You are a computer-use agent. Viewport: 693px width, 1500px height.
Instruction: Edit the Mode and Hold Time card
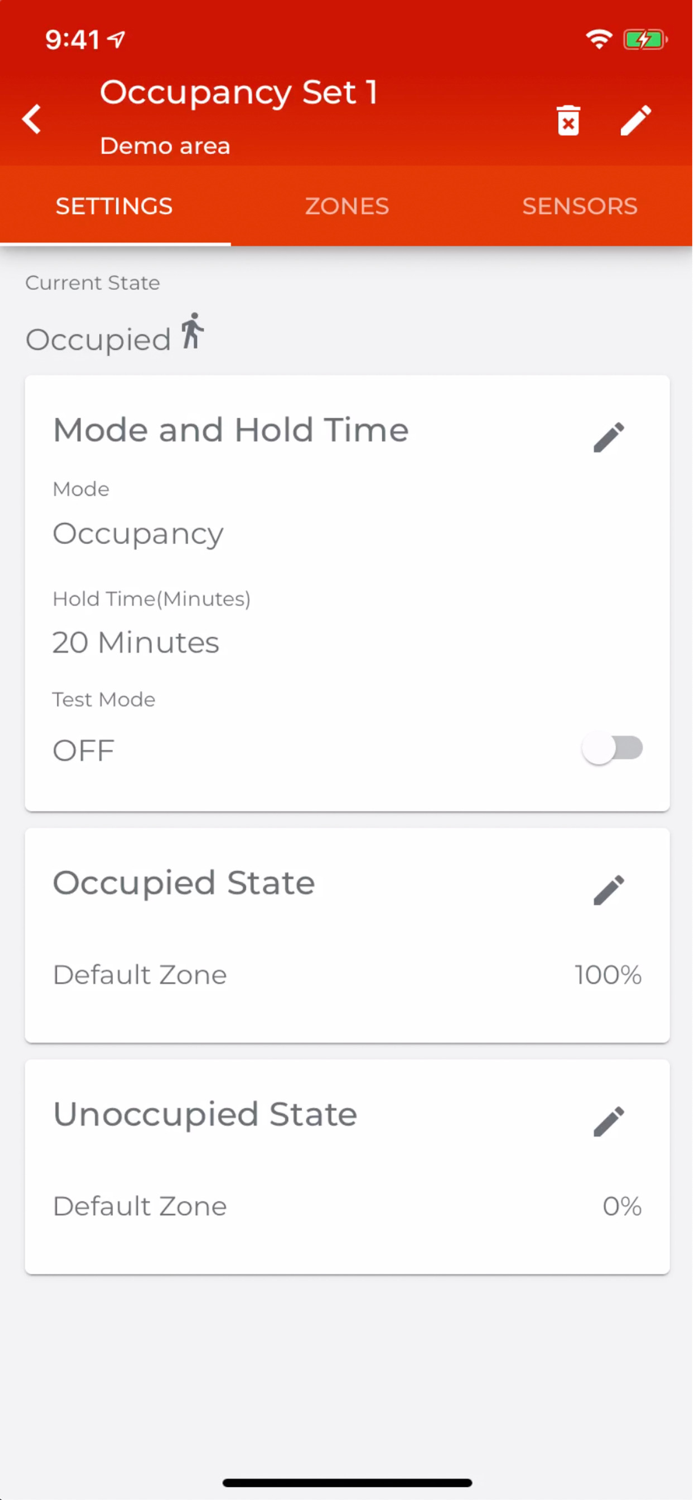click(x=608, y=437)
